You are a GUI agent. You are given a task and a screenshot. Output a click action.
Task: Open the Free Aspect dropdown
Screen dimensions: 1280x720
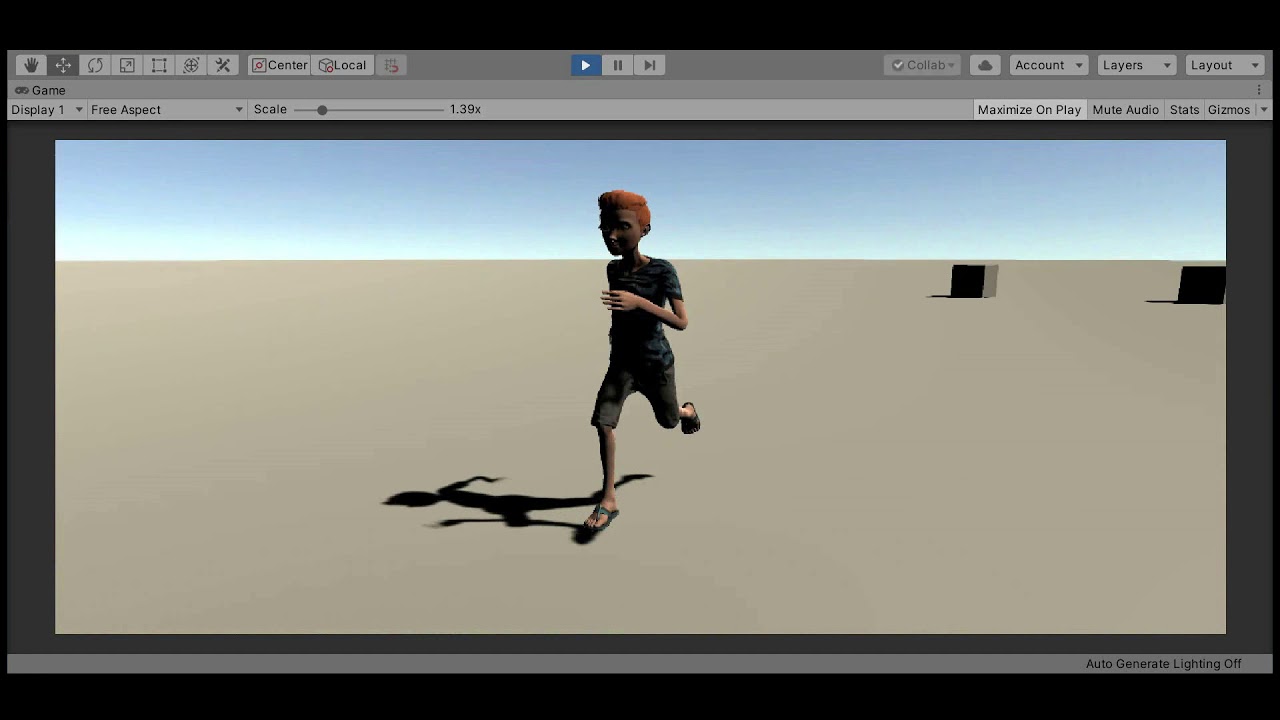[x=167, y=110]
